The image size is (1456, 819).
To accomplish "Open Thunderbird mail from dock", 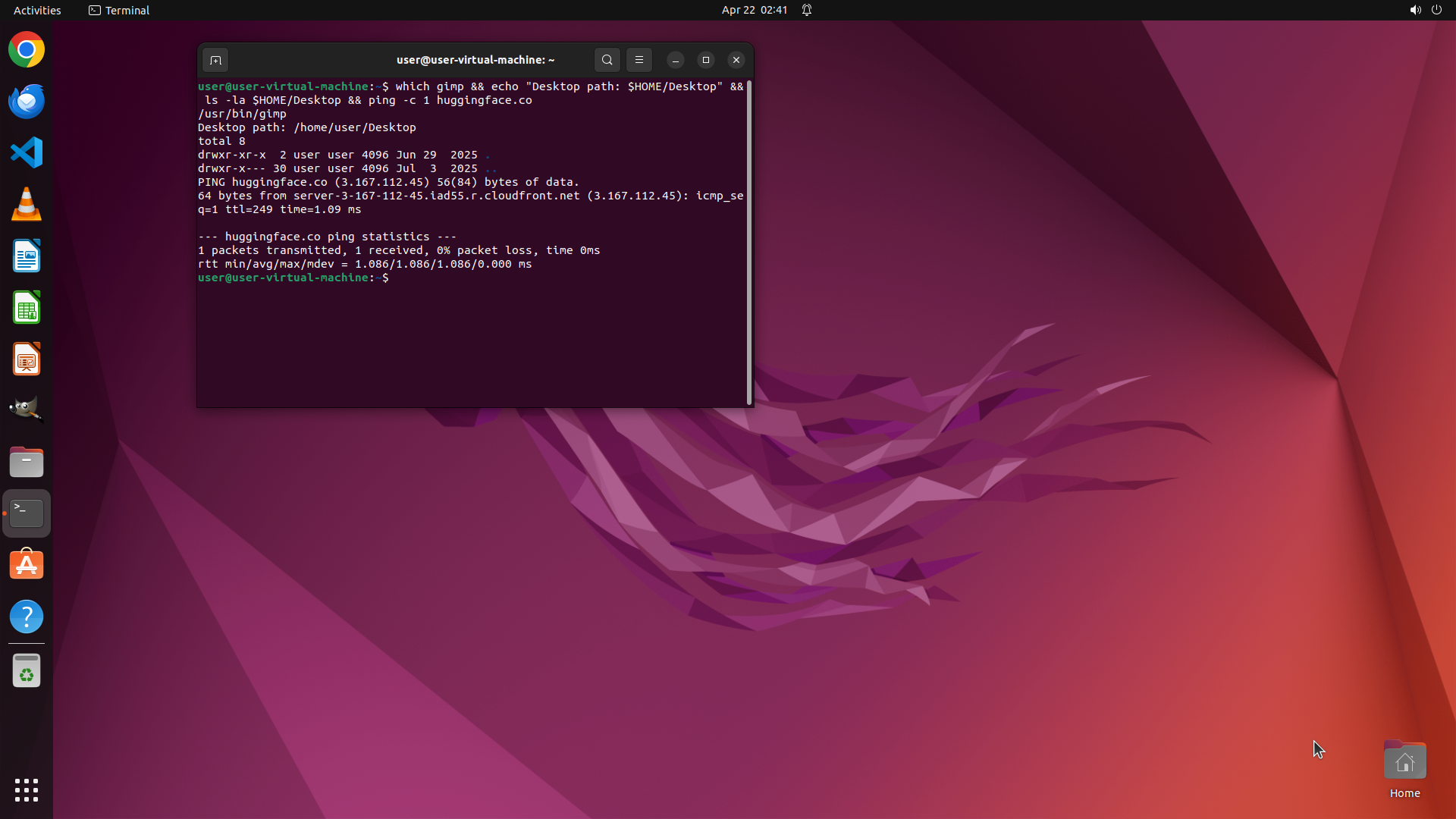I will pyautogui.click(x=27, y=101).
